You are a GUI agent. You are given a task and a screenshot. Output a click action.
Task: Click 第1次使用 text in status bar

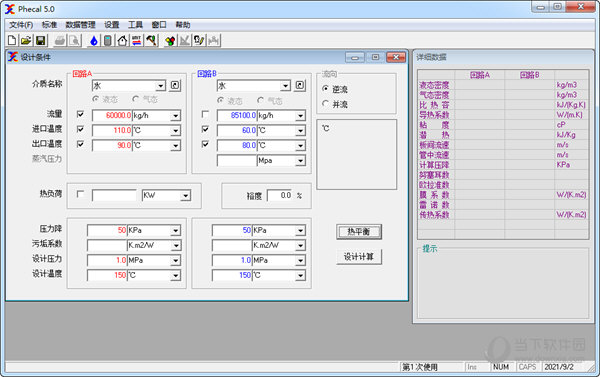(419, 367)
